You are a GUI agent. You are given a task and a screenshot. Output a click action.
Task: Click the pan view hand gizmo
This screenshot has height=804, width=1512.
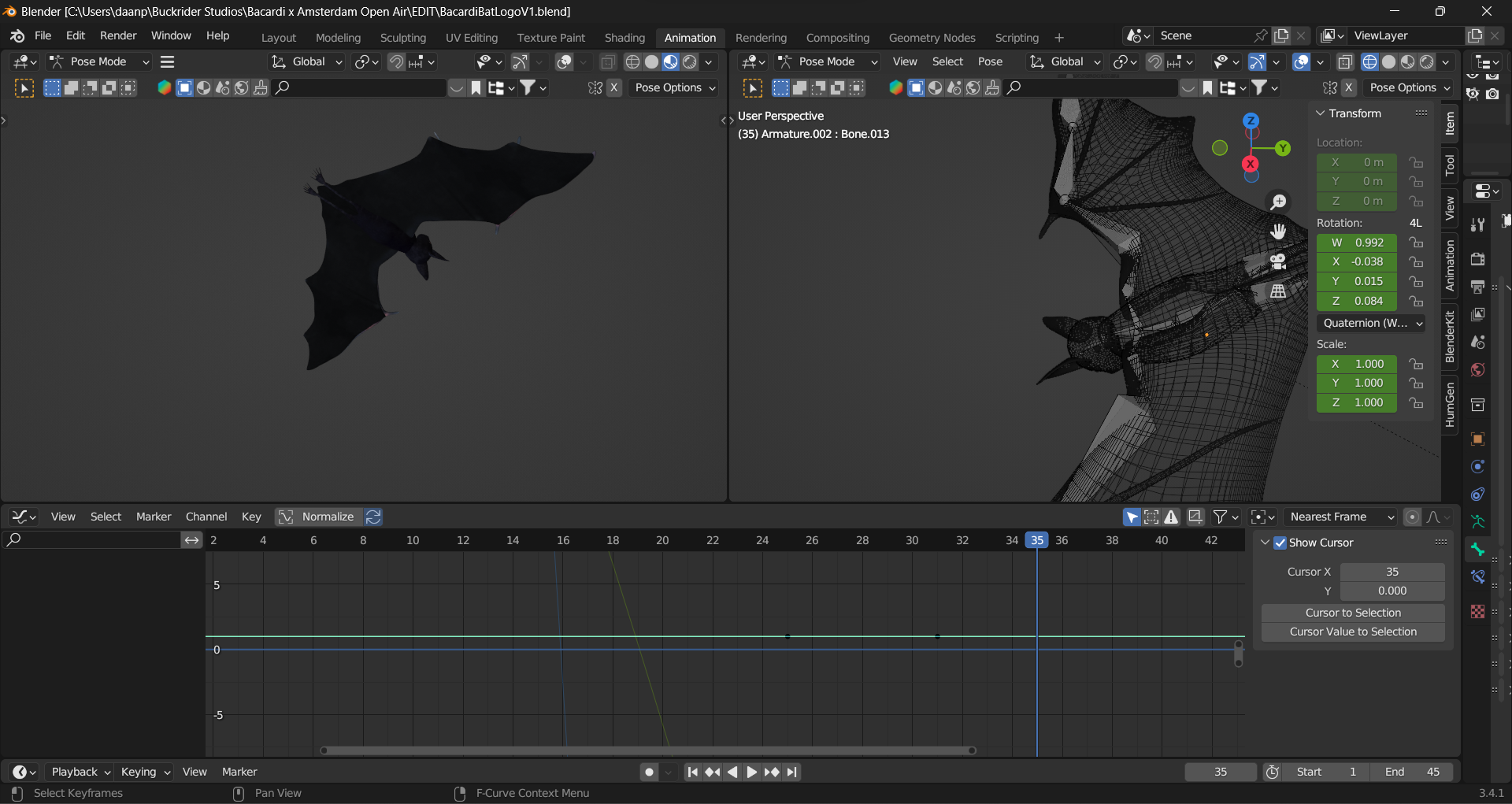pyautogui.click(x=1278, y=232)
